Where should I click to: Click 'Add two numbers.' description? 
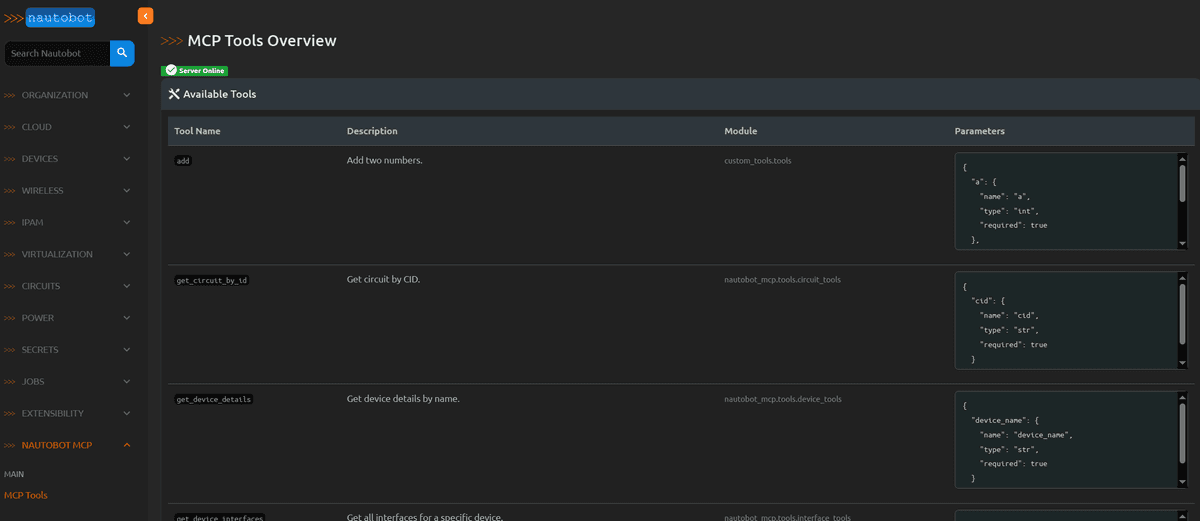point(385,160)
